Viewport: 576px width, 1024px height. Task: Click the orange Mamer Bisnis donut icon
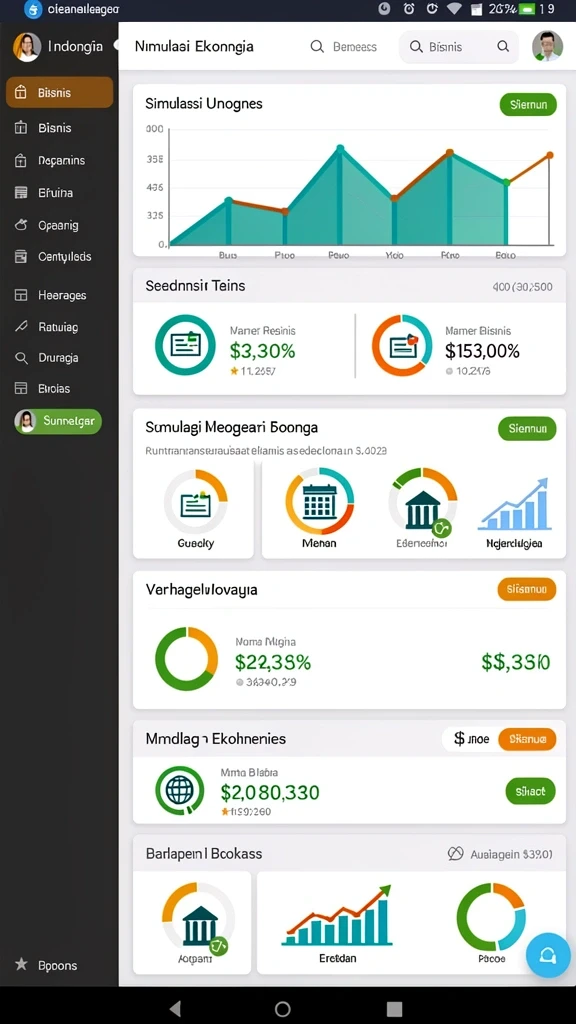pyautogui.click(x=402, y=345)
